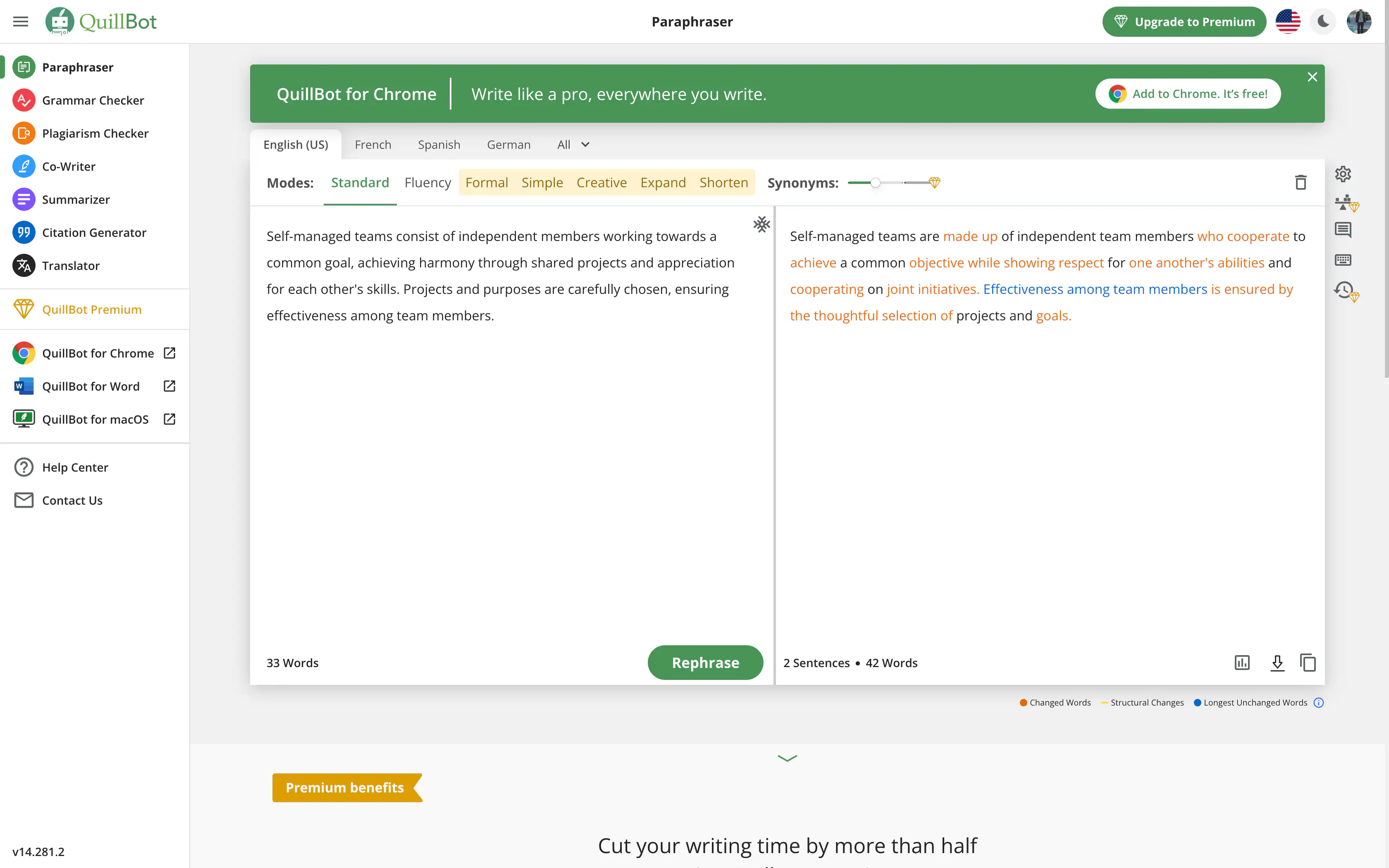Expand the green chevron below editor
The height and width of the screenshot is (868, 1389).
787,758
